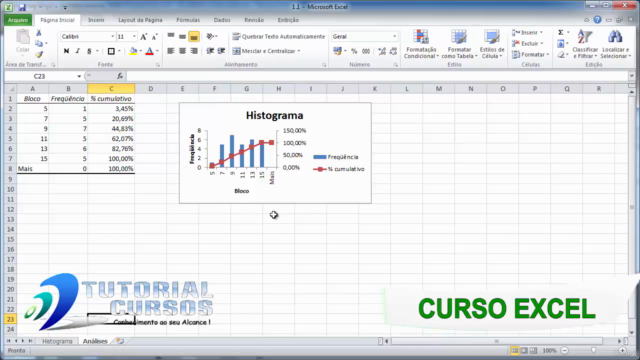Click Mesclar e Centralizar
The image size is (640, 360).
[266, 51]
